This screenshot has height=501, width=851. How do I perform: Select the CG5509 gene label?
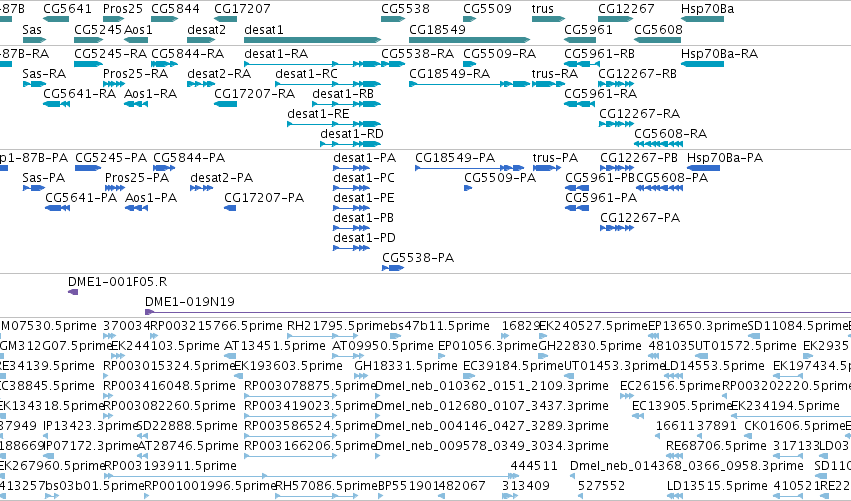pos(487,9)
